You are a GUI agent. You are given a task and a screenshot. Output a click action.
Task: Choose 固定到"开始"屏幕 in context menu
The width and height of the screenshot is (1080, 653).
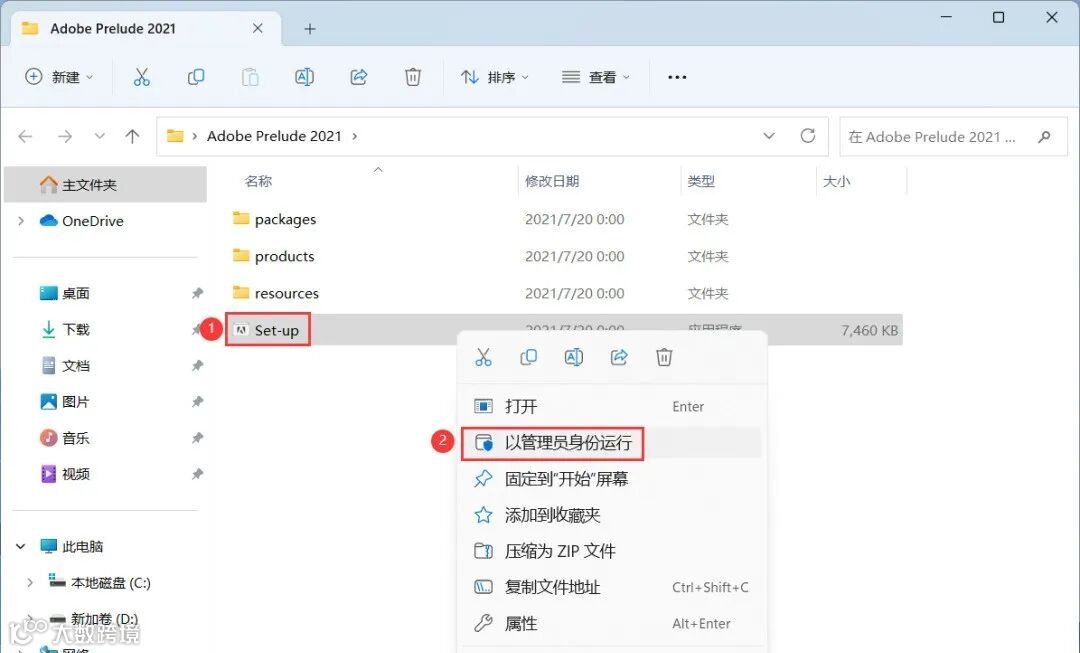pos(611,479)
